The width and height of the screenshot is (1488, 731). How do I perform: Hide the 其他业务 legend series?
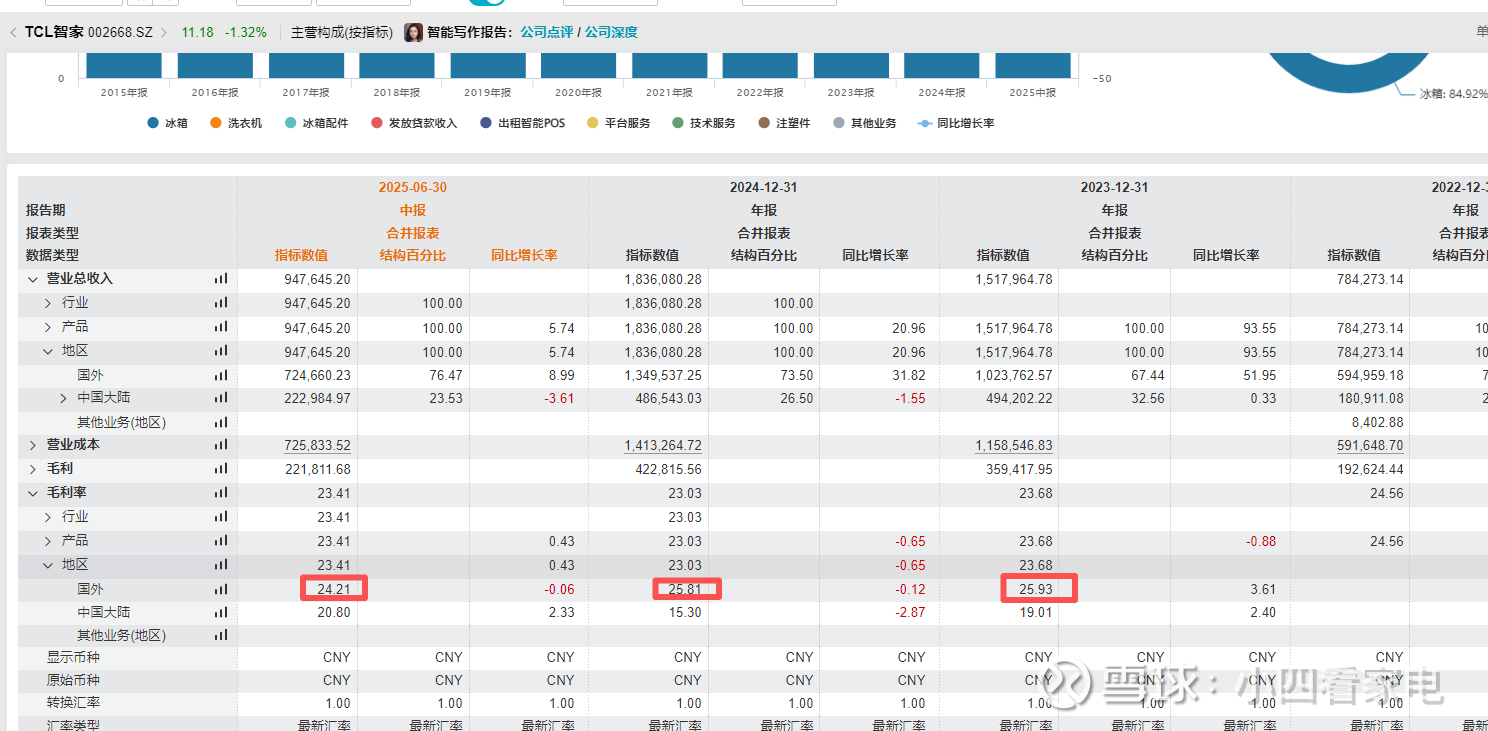coord(864,123)
